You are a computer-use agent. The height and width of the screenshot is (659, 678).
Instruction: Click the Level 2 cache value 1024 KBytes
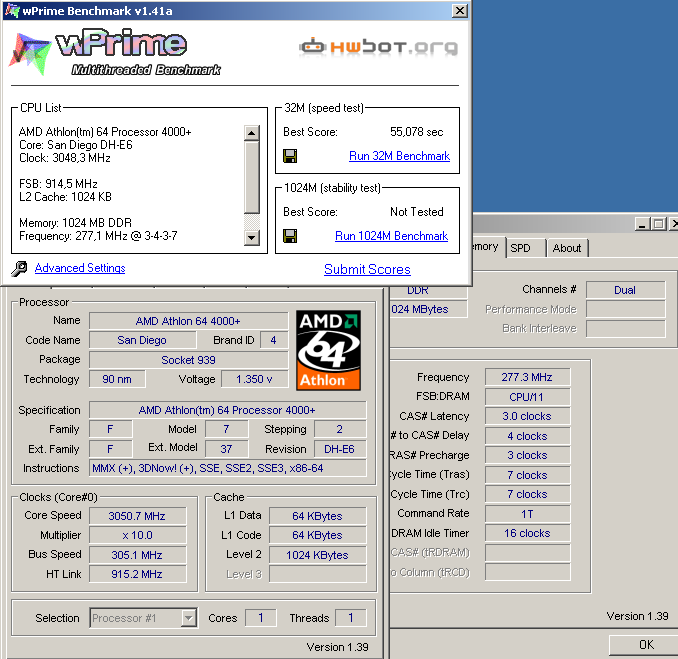(317, 555)
